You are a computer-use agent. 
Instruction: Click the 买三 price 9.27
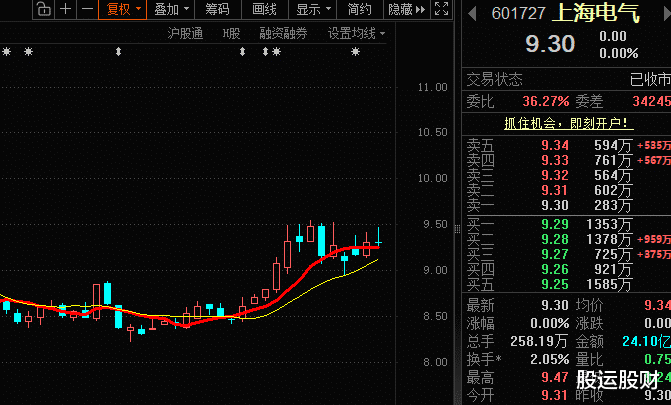pyautogui.click(x=555, y=254)
